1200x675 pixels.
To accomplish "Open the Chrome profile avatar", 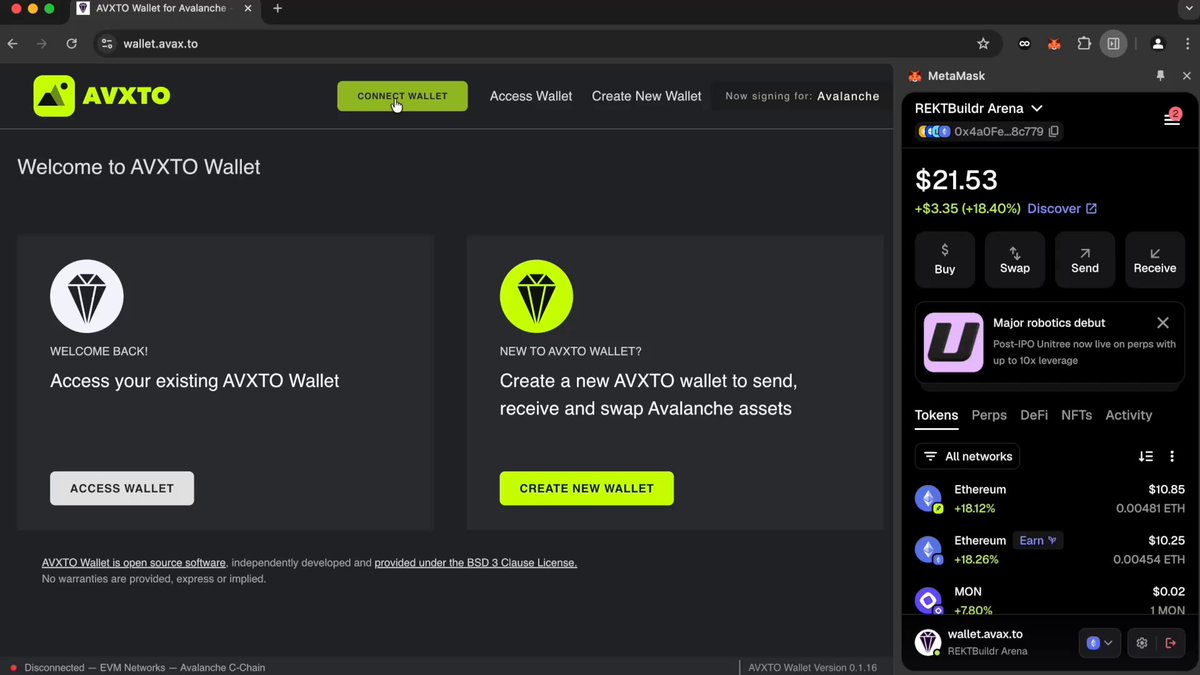I will coord(1158,44).
